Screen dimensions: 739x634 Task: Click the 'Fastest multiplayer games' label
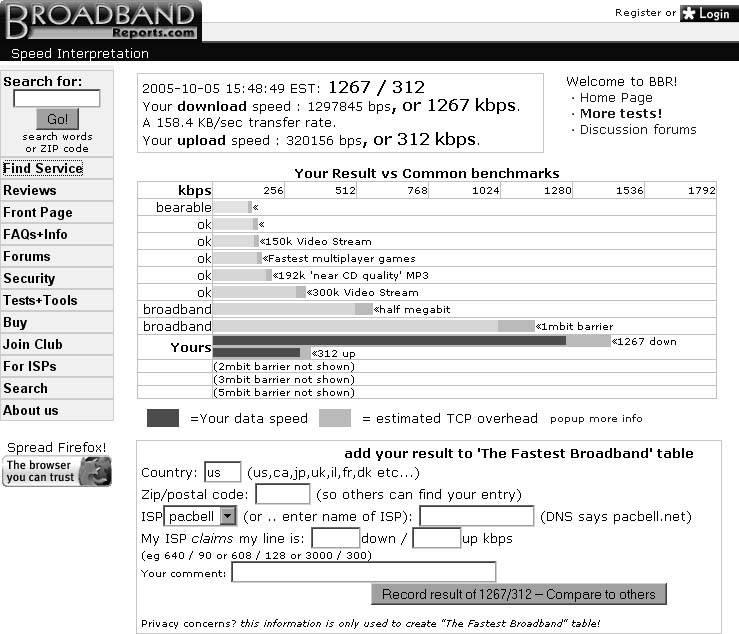(339, 258)
